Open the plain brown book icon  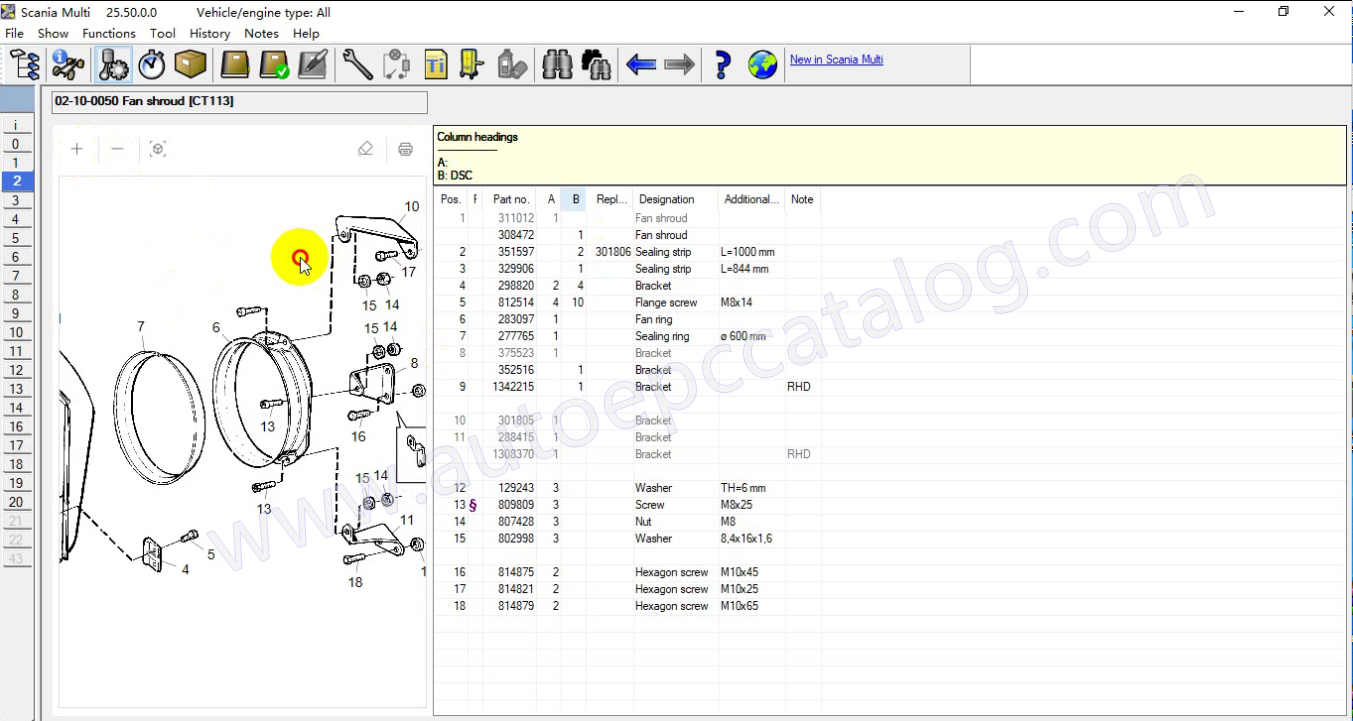[235, 65]
